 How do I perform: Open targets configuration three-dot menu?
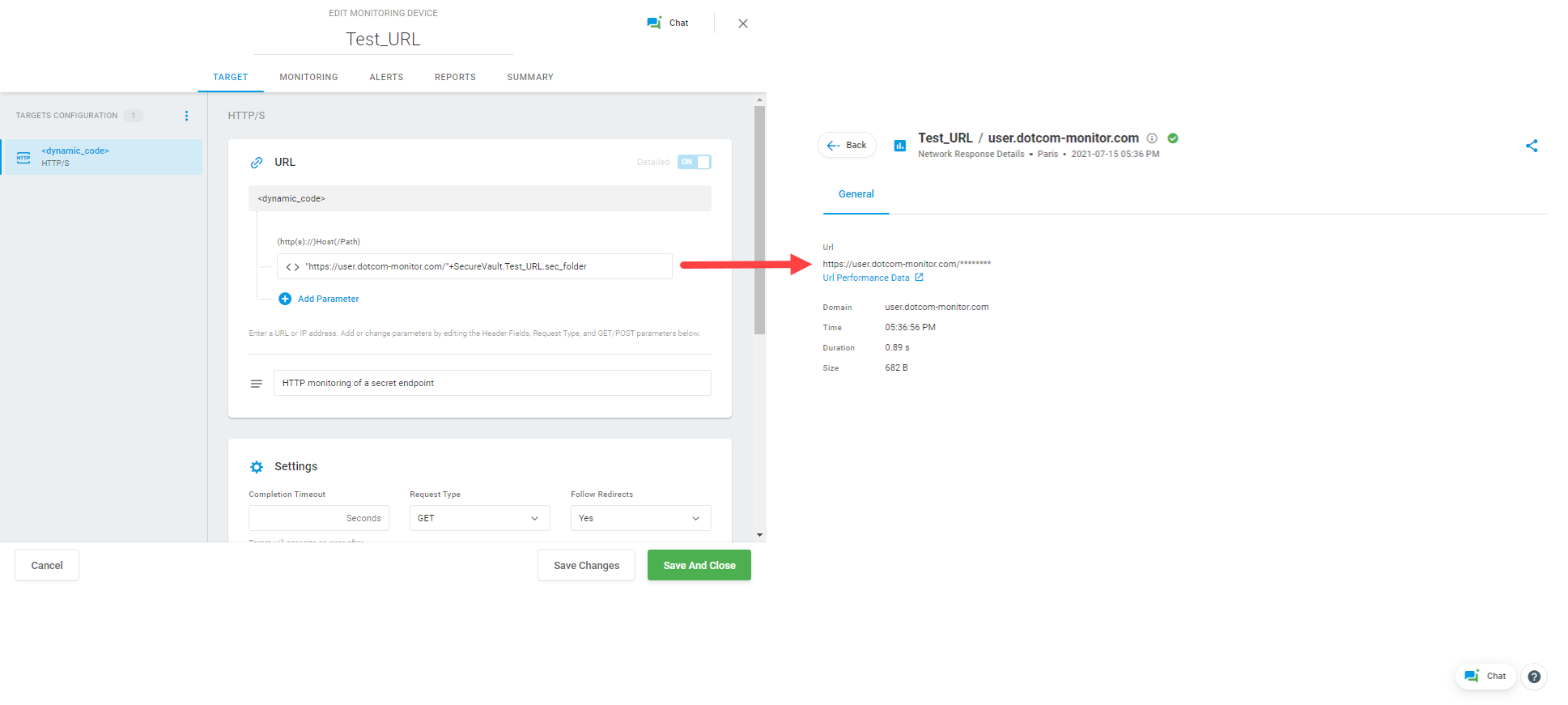point(186,116)
